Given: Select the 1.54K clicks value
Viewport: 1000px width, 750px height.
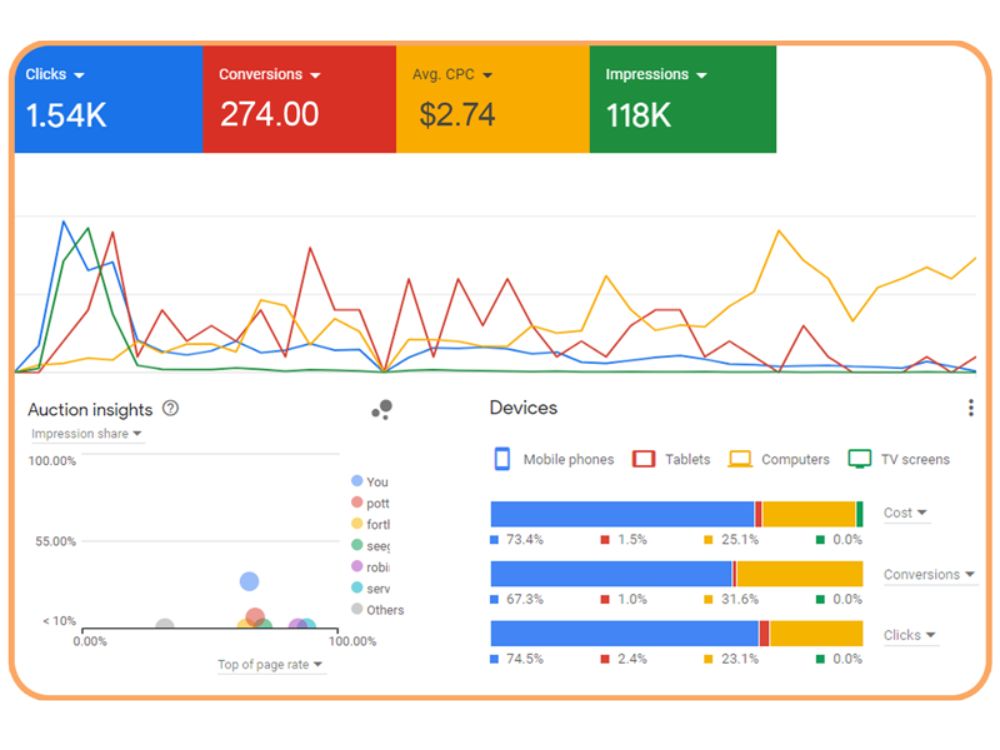Looking at the screenshot, I should click(x=66, y=115).
